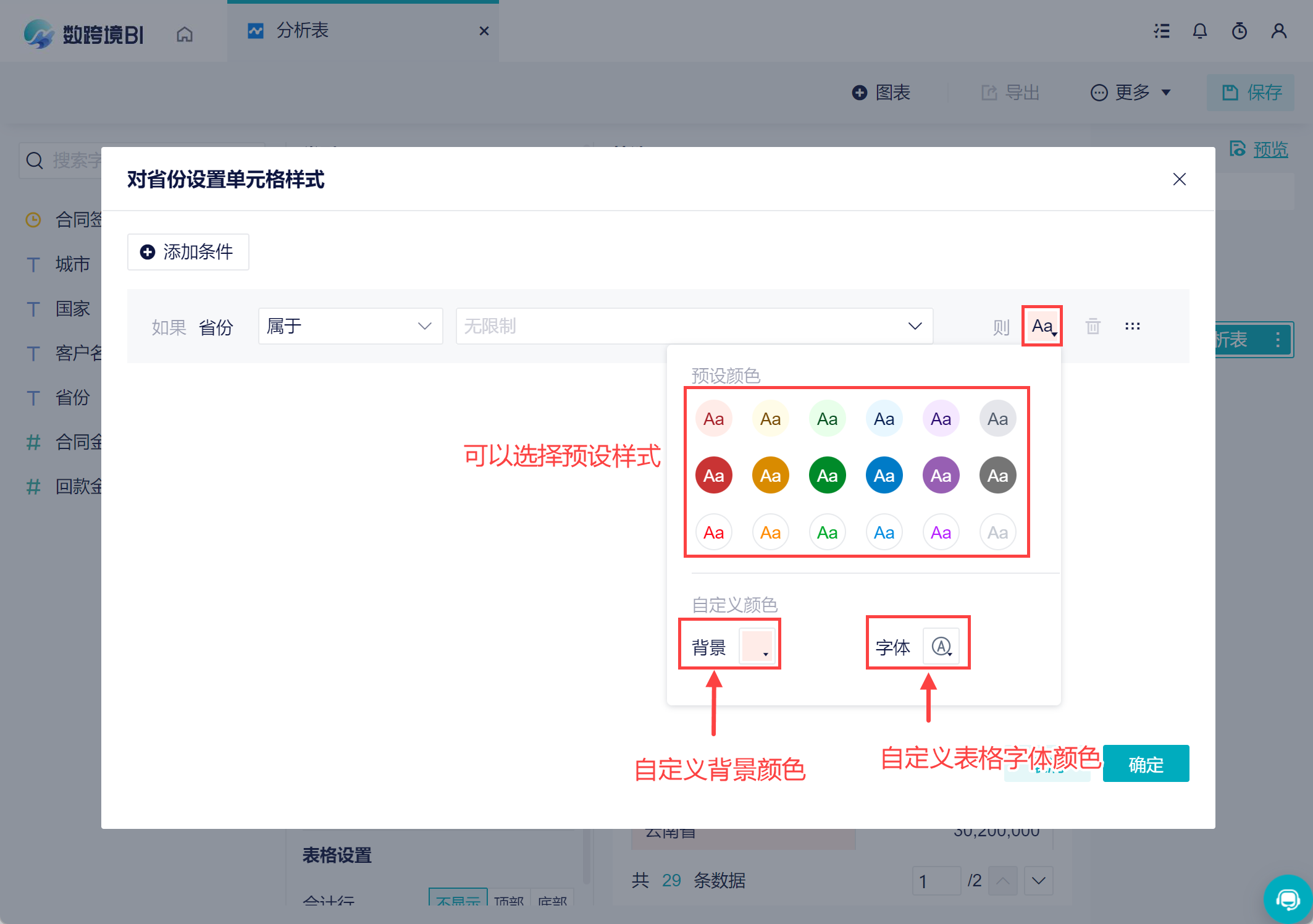Screen dimensions: 1313x924
Task: Click the drag handle dots icon
Action: tap(1132, 326)
